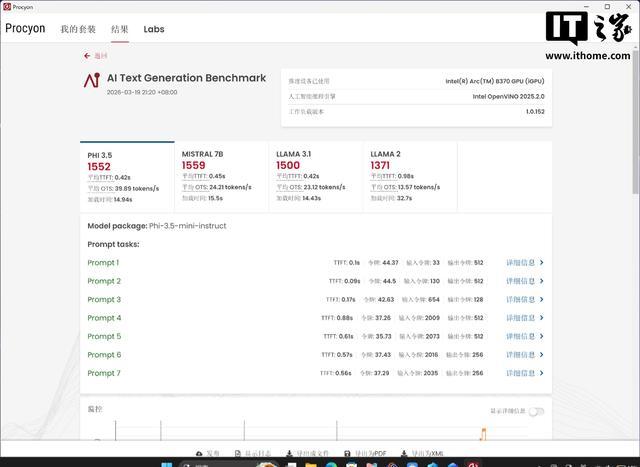
Task: Open File Explorer from the taskbar
Action: click(311, 465)
